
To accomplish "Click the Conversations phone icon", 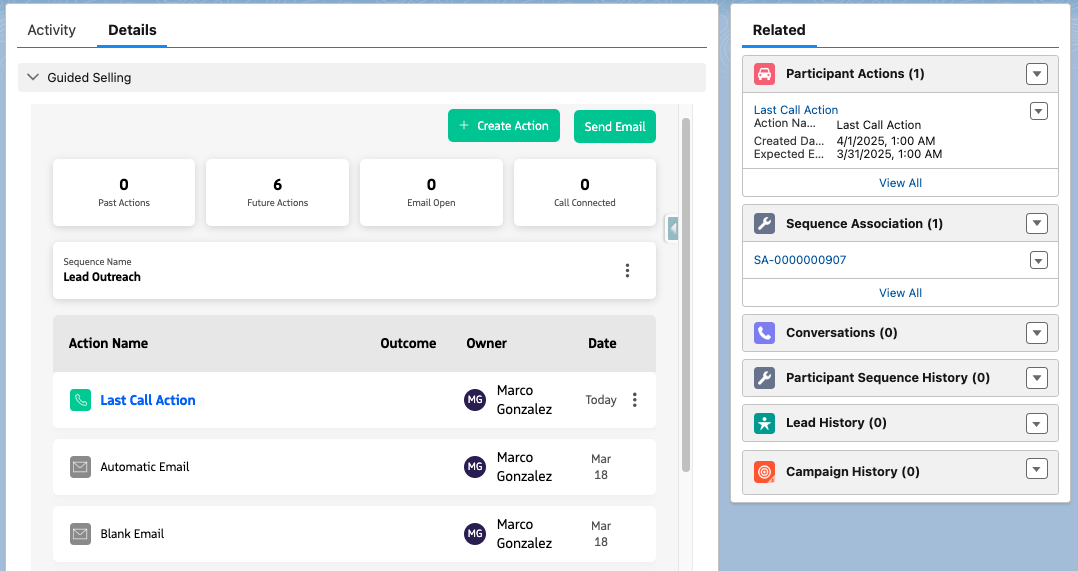I will click(765, 333).
